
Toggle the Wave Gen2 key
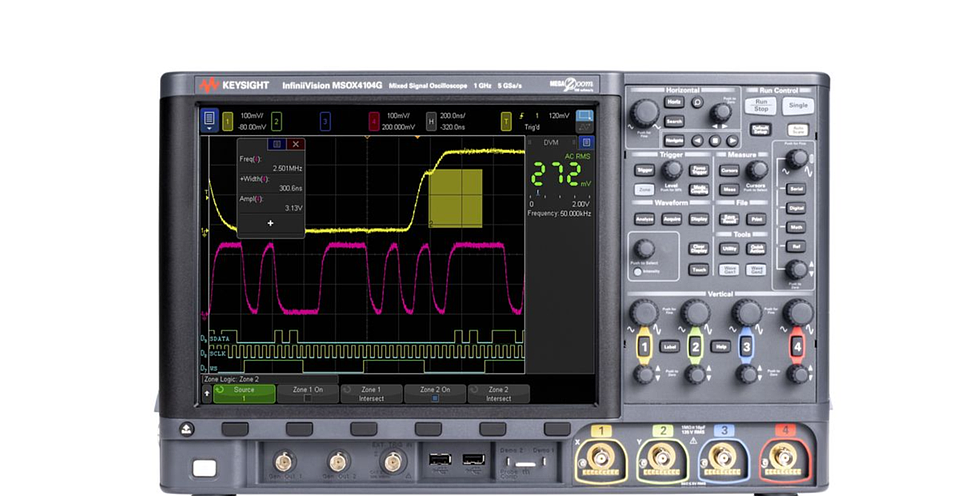[756, 270]
